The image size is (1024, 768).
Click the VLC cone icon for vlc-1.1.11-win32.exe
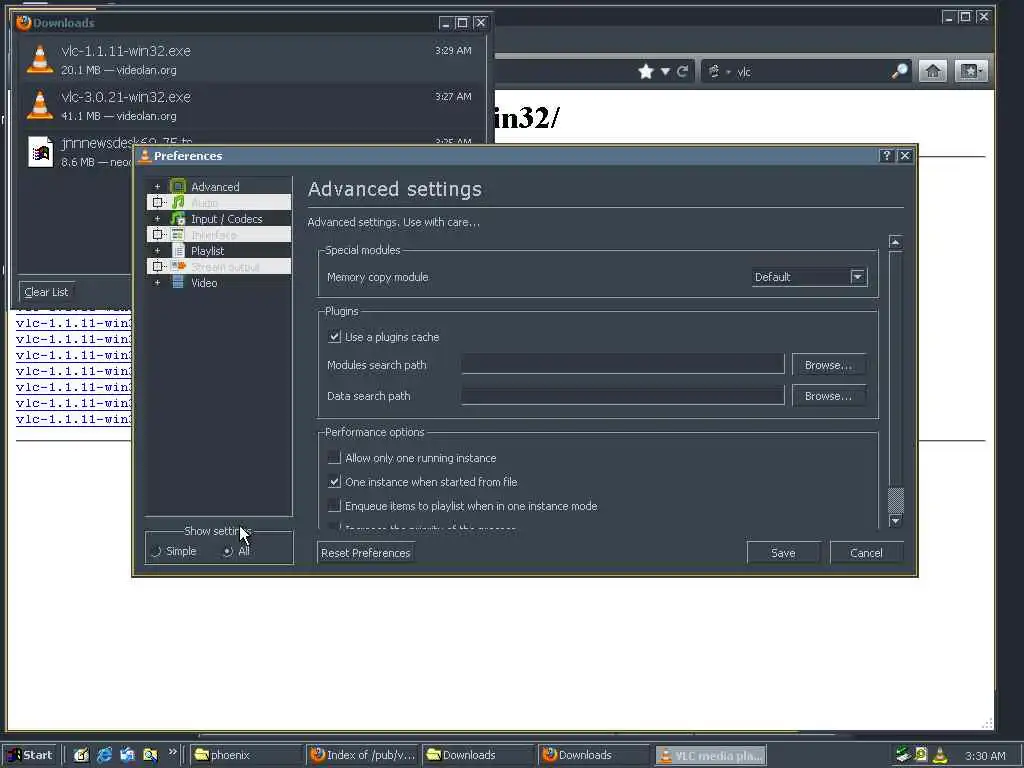pos(40,59)
